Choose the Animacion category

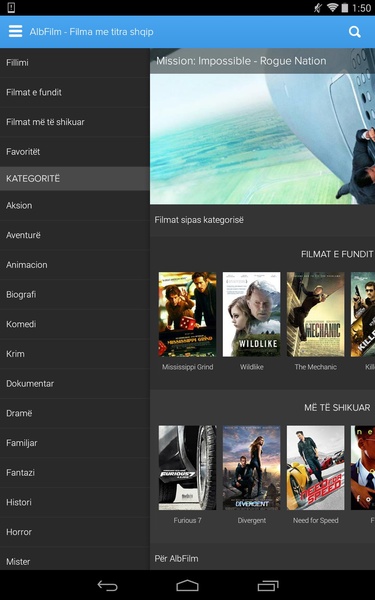tap(75, 265)
